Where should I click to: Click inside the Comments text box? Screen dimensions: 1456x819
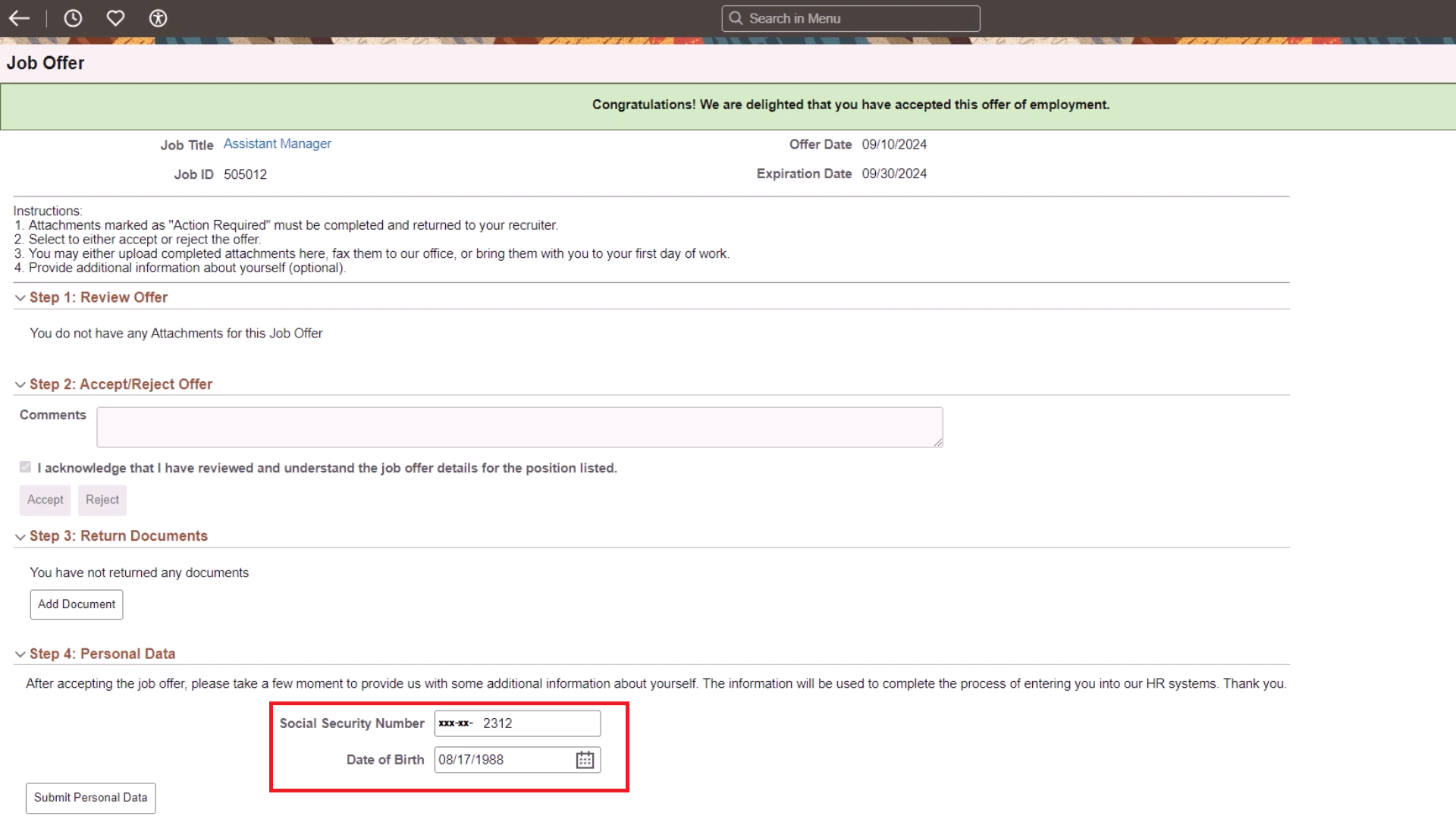click(519, 427)
